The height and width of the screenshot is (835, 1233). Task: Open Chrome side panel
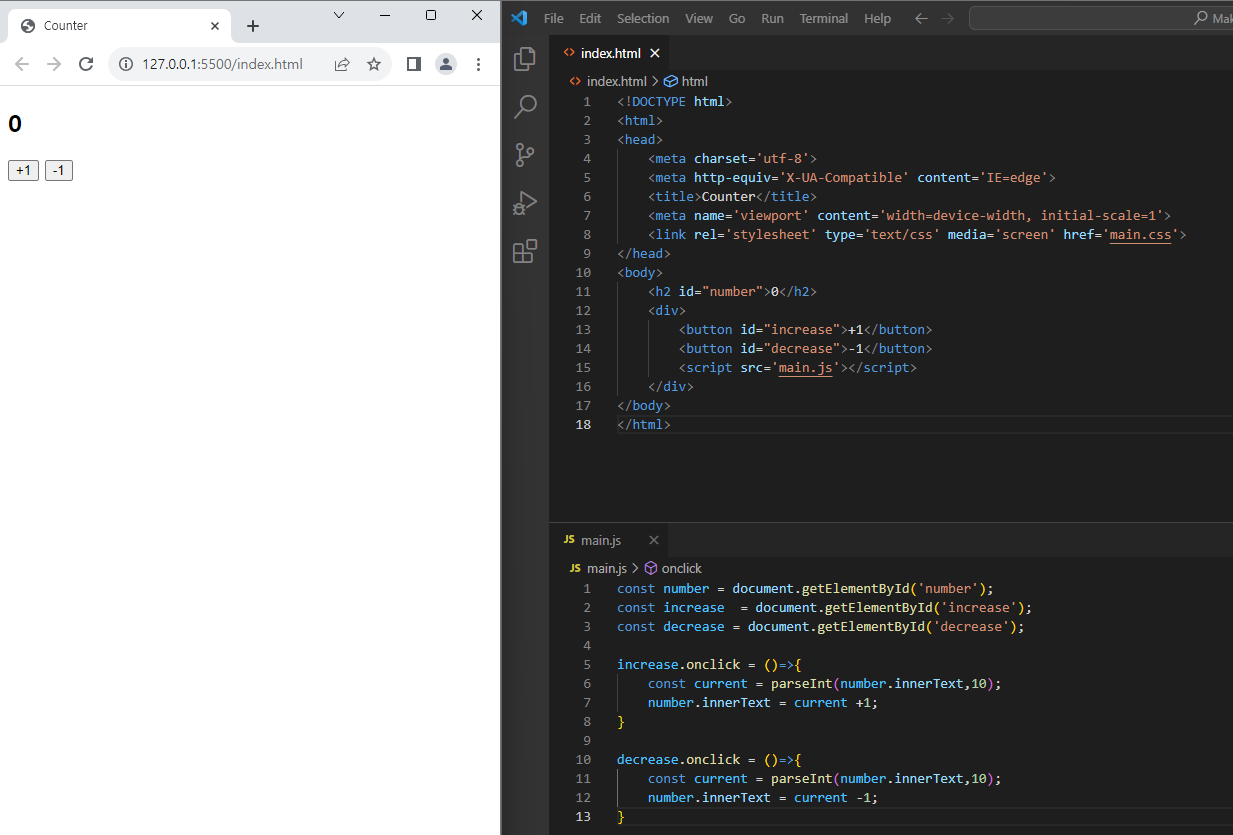pos(414,64)
